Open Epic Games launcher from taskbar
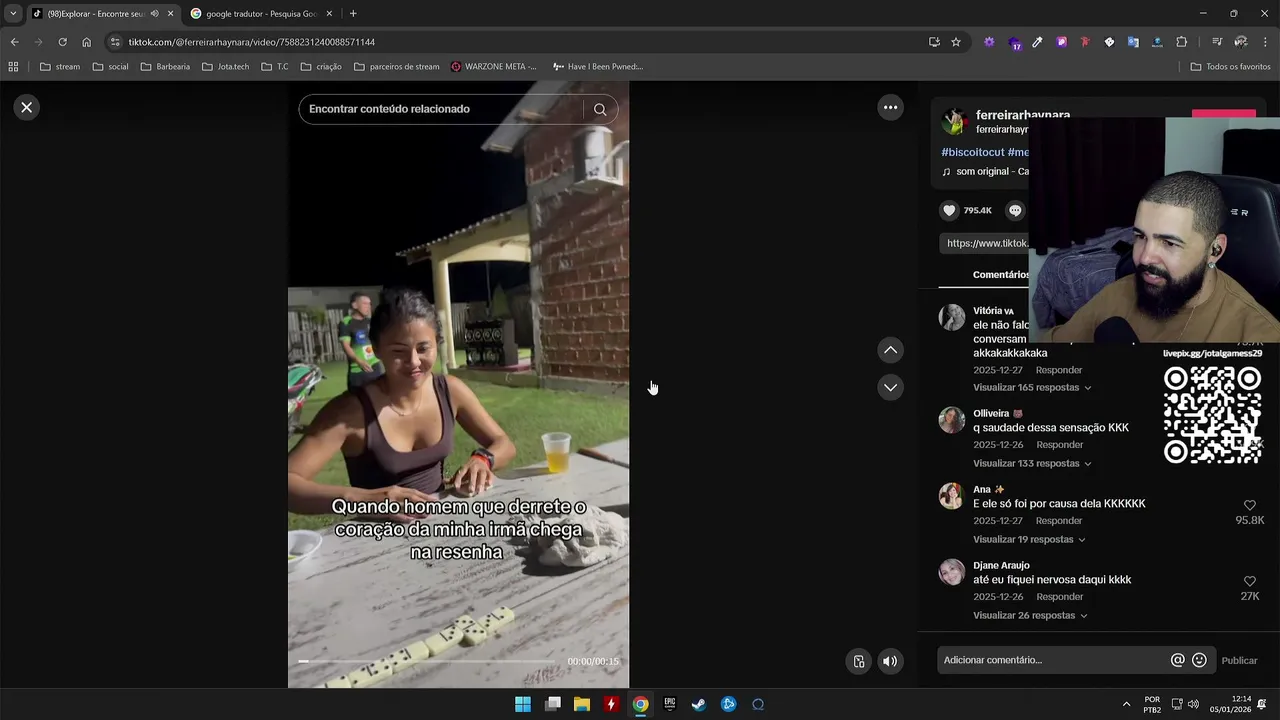 click(x=670, y=704)
